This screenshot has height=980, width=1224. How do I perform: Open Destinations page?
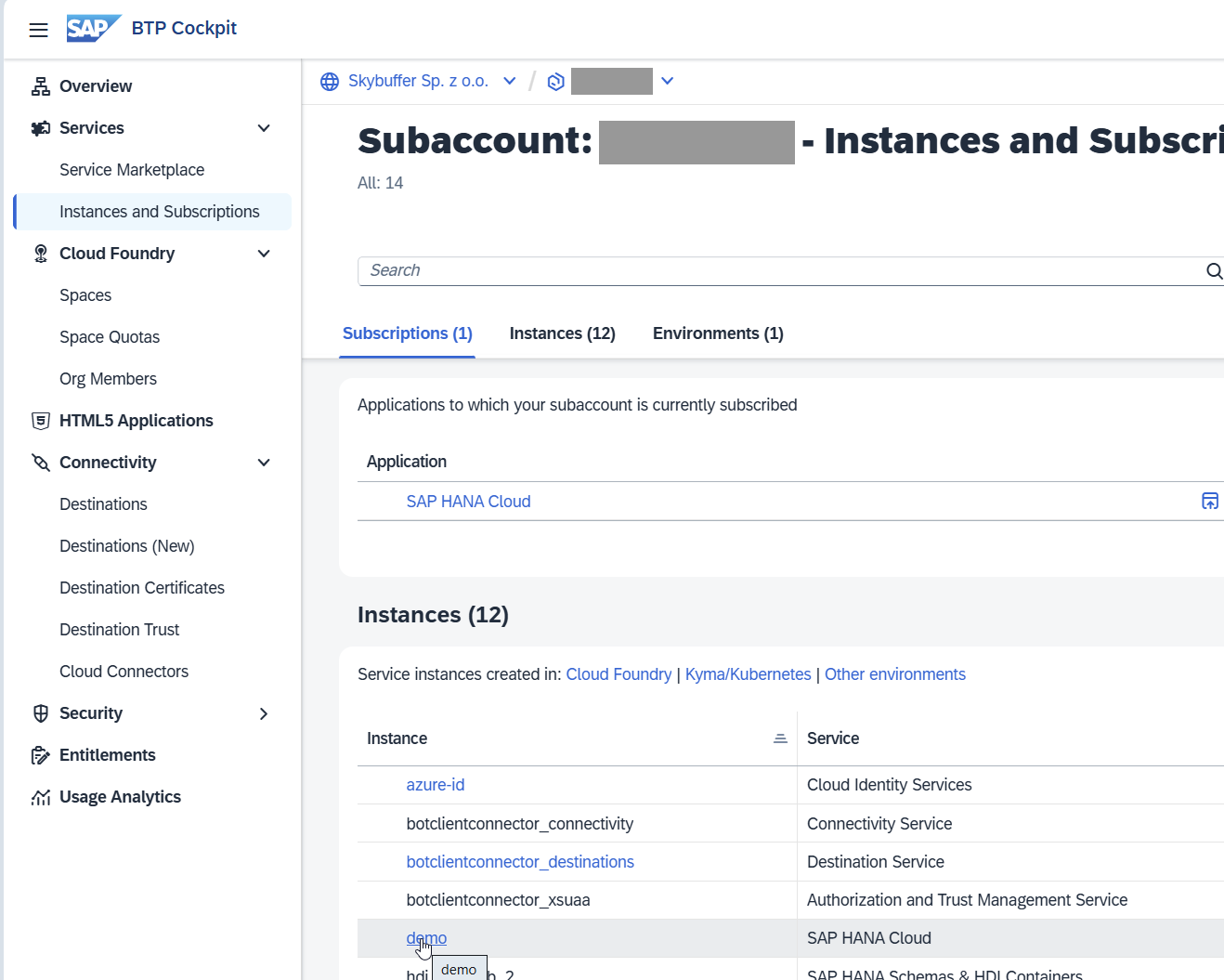pos(103,504)
